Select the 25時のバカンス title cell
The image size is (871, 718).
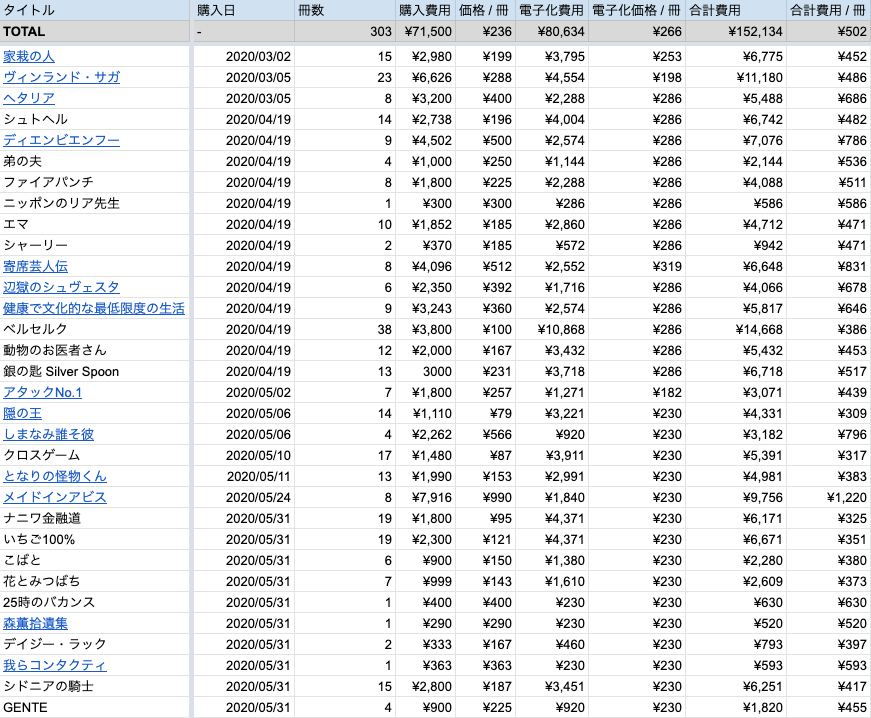pyautogui.click(x=95, y=602)
